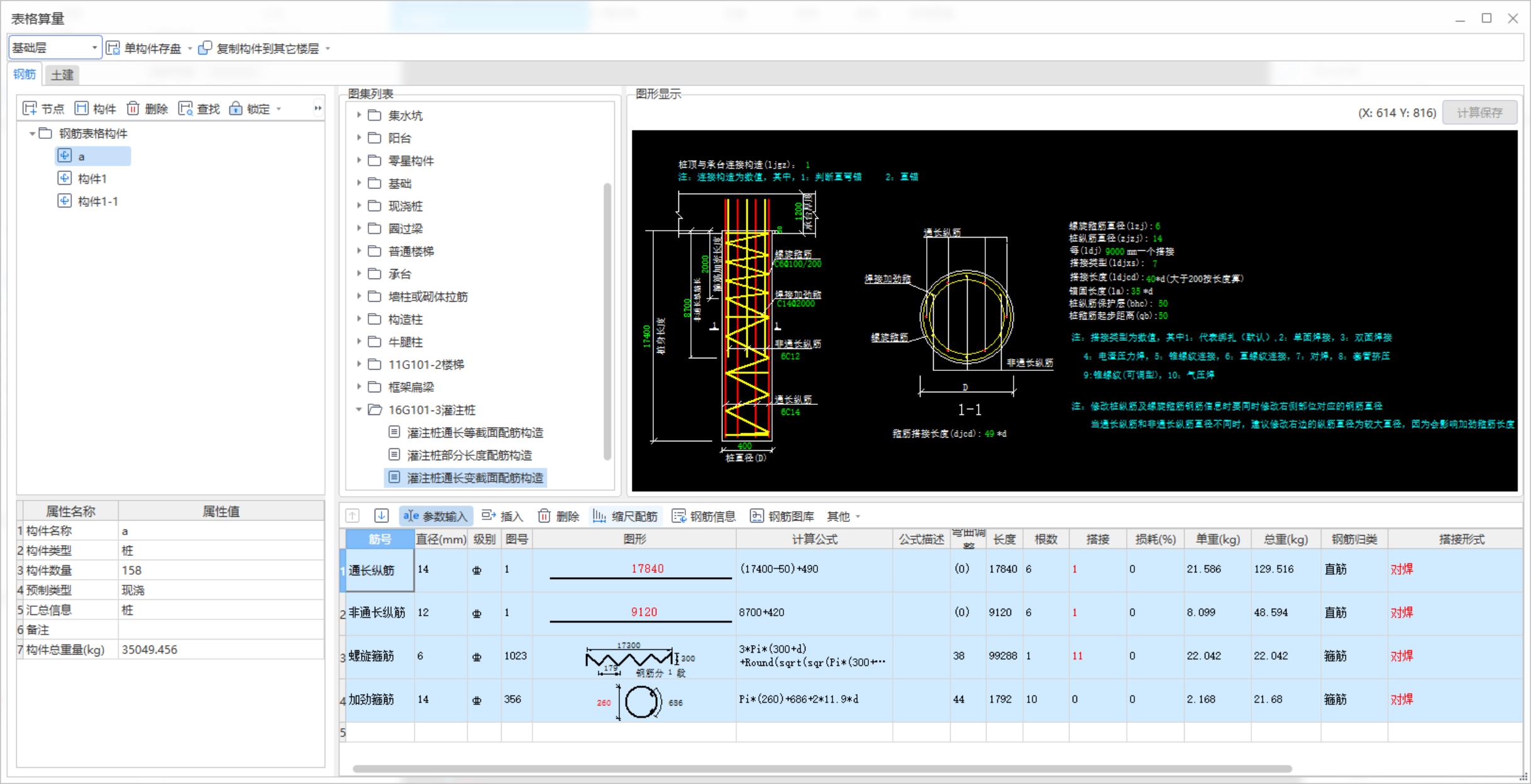Add a new 构件 component
1531x784 pixels.
click(x=96, y=109)
